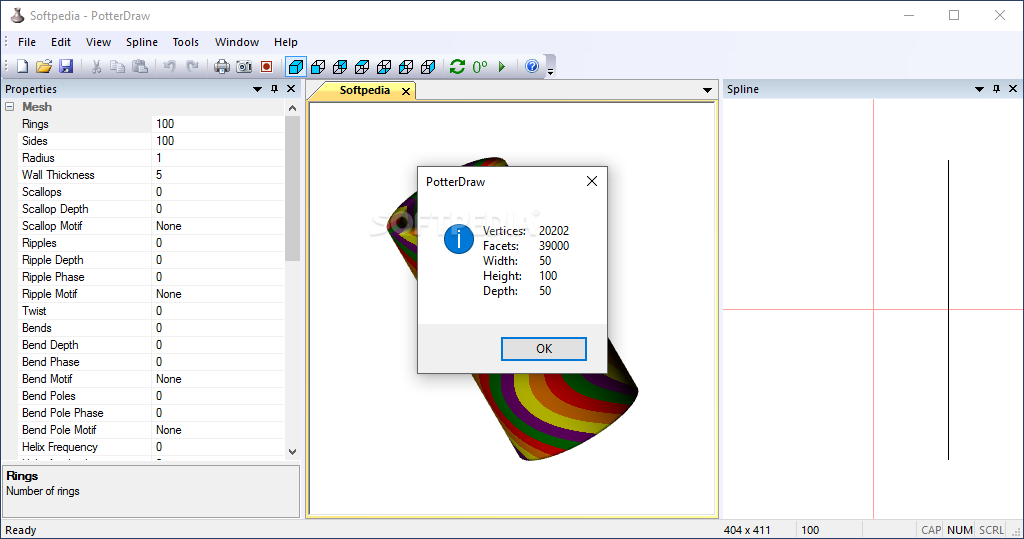Click the green refresh arrows icon
Viewport: 1024px width, 539px height.
457,66
